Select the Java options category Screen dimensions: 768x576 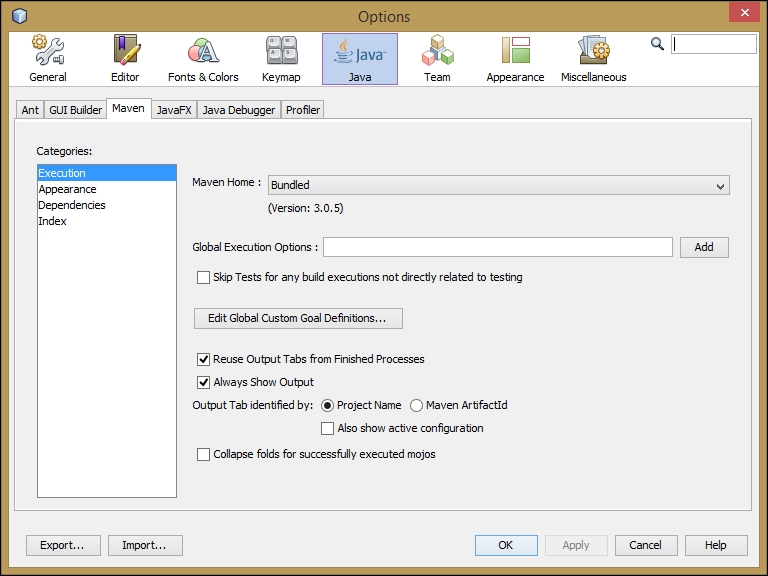click(360, 59)
